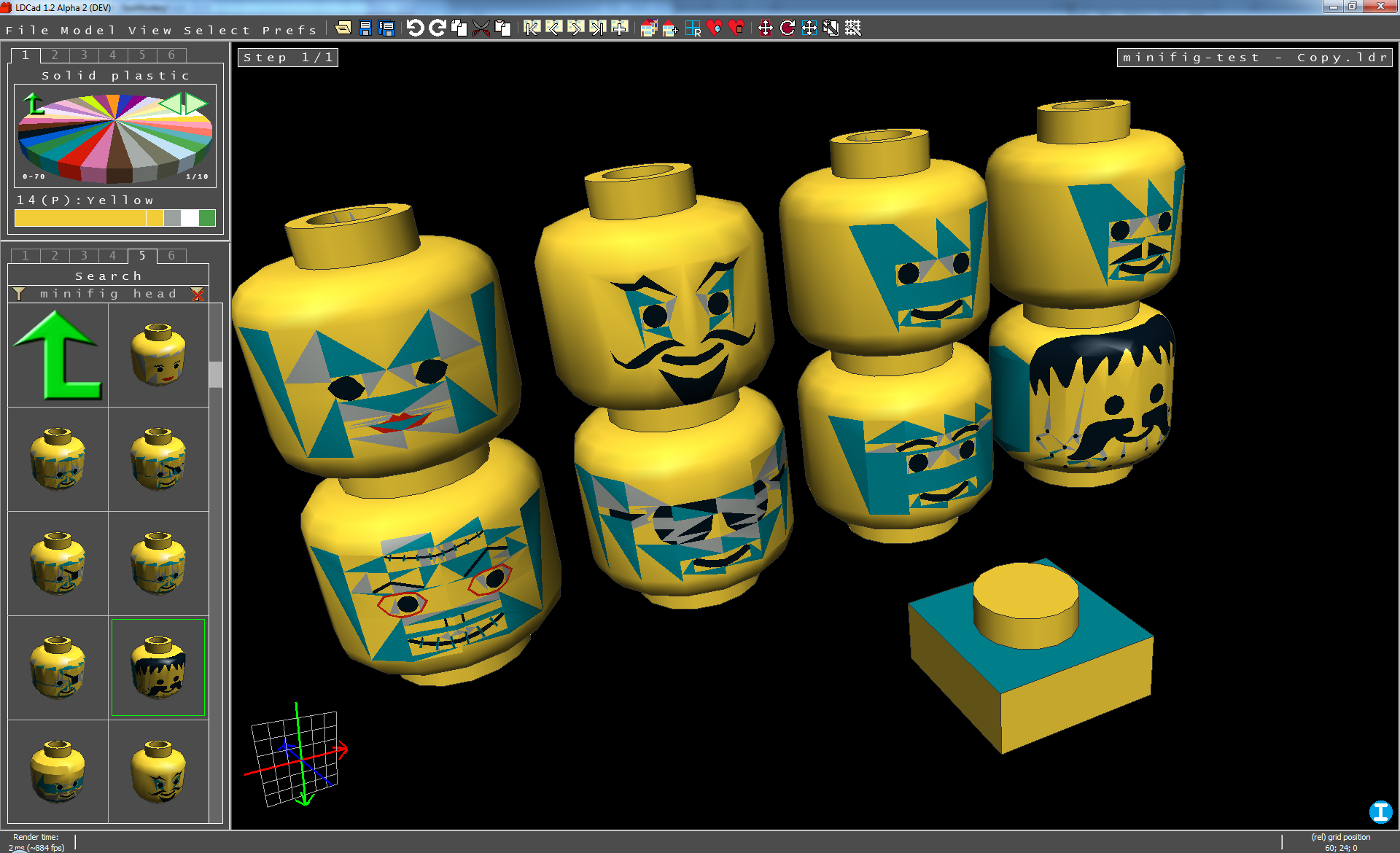
Task: Click the Save file floppy icon
Action: tap(365, 28)
